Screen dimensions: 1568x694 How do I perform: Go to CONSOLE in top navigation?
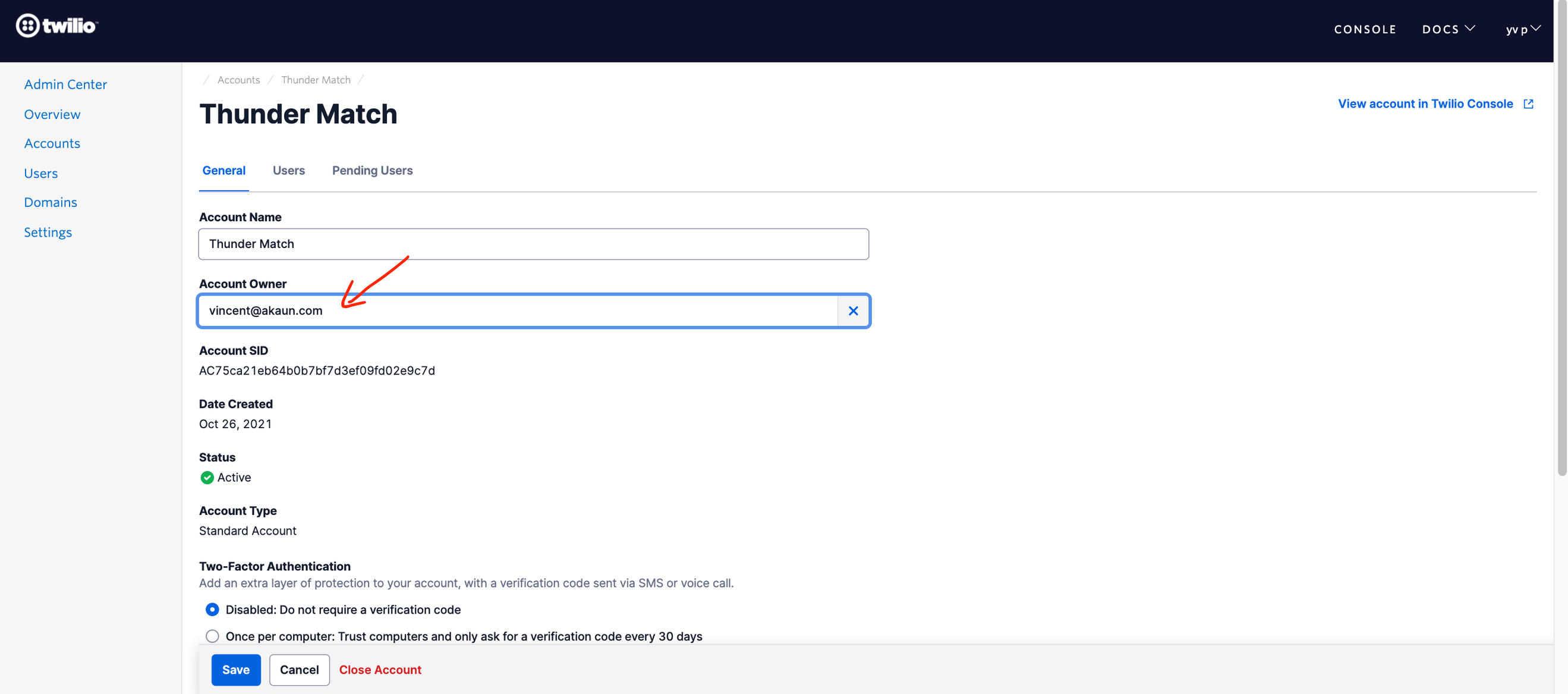[x=1365, y=29]
